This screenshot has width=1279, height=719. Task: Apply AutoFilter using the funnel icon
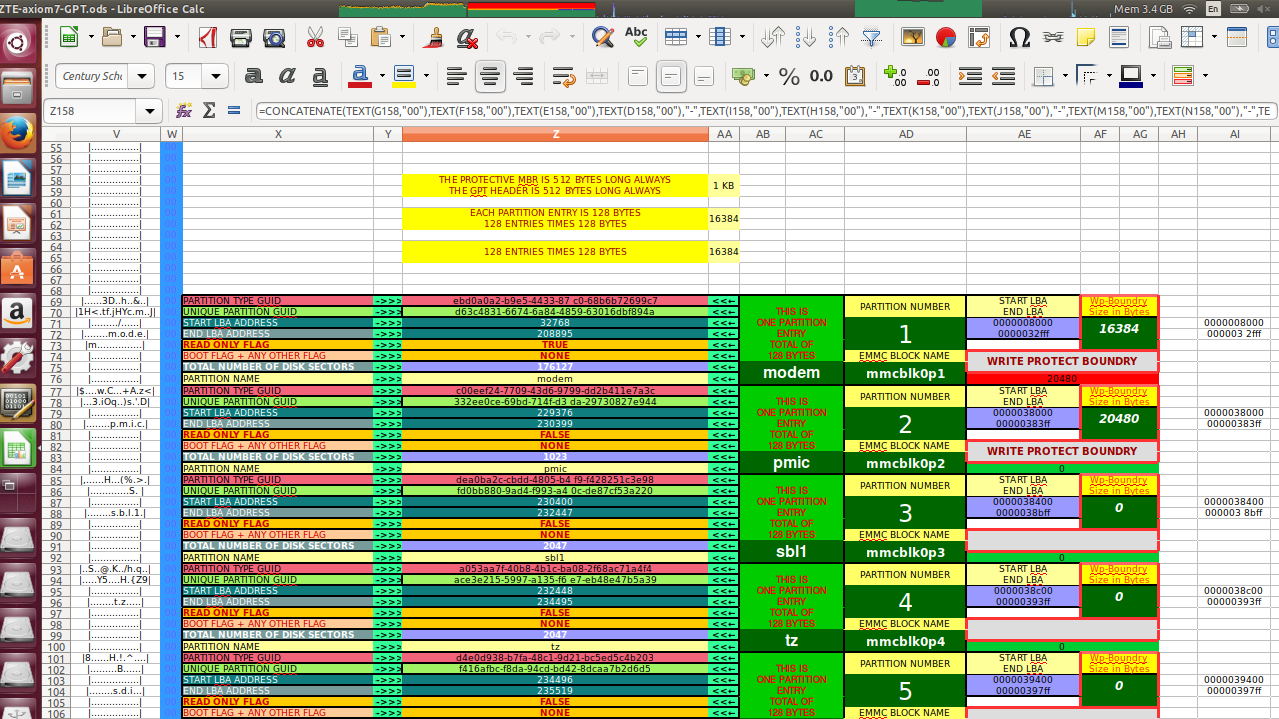pos(872,38)
